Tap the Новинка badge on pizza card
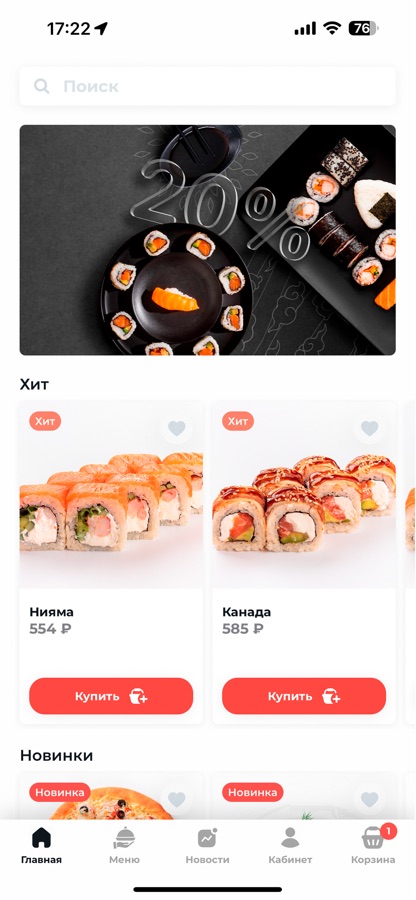The width and height of the screenshot is (416, 900). click(x=60, y=792)
